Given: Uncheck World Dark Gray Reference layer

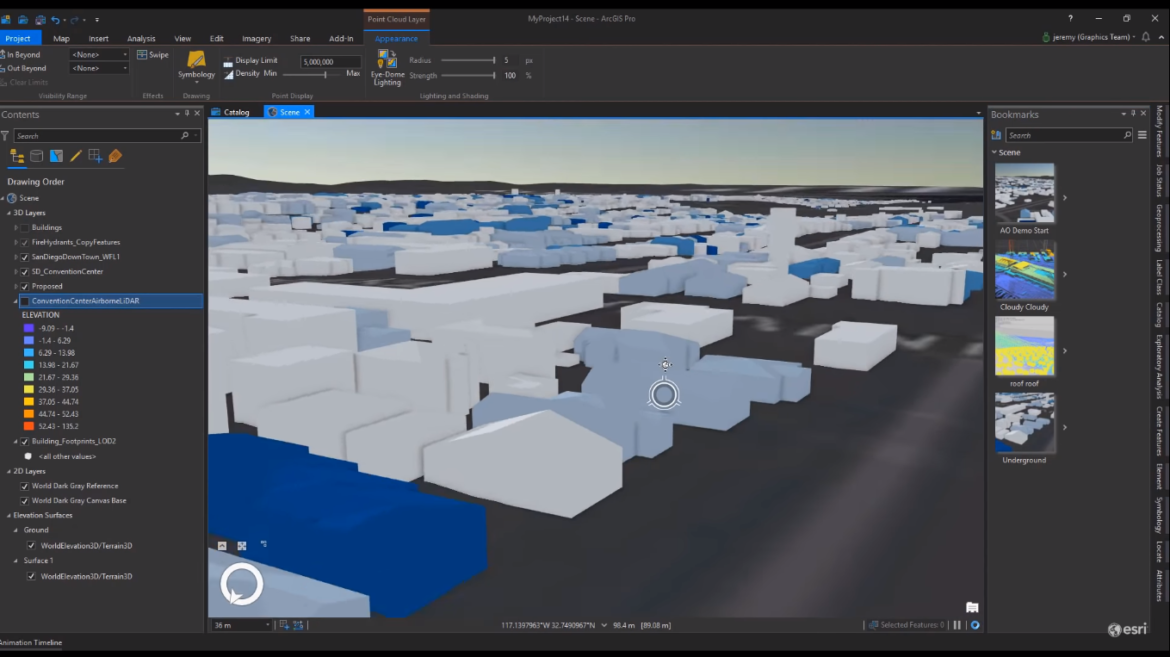Looking at the screenshot, I should pos(25,486).
